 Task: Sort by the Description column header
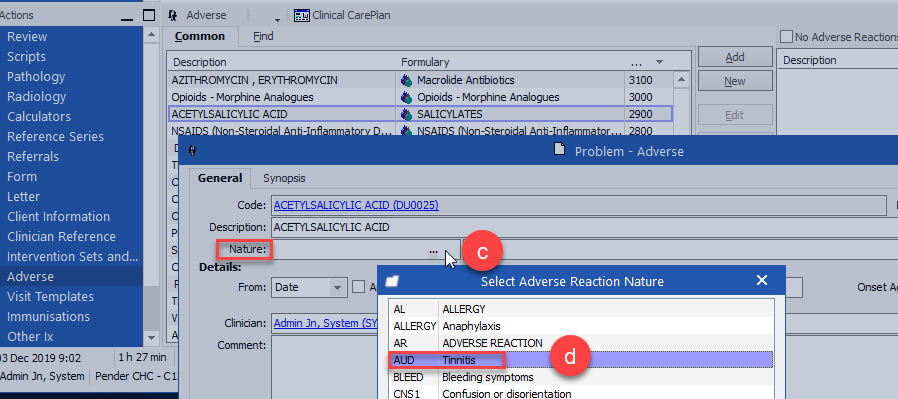(282, 62)
